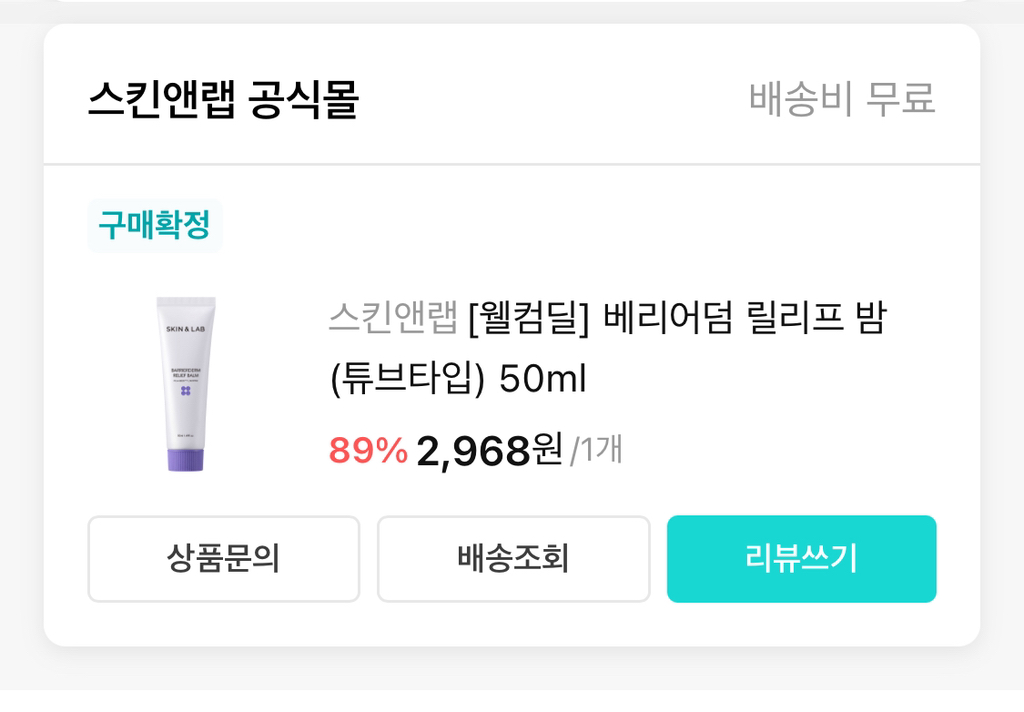The width and height of the screenshot is (1024, 712).
Task: Click the 89% discount rate text
Action: (368, 451)
